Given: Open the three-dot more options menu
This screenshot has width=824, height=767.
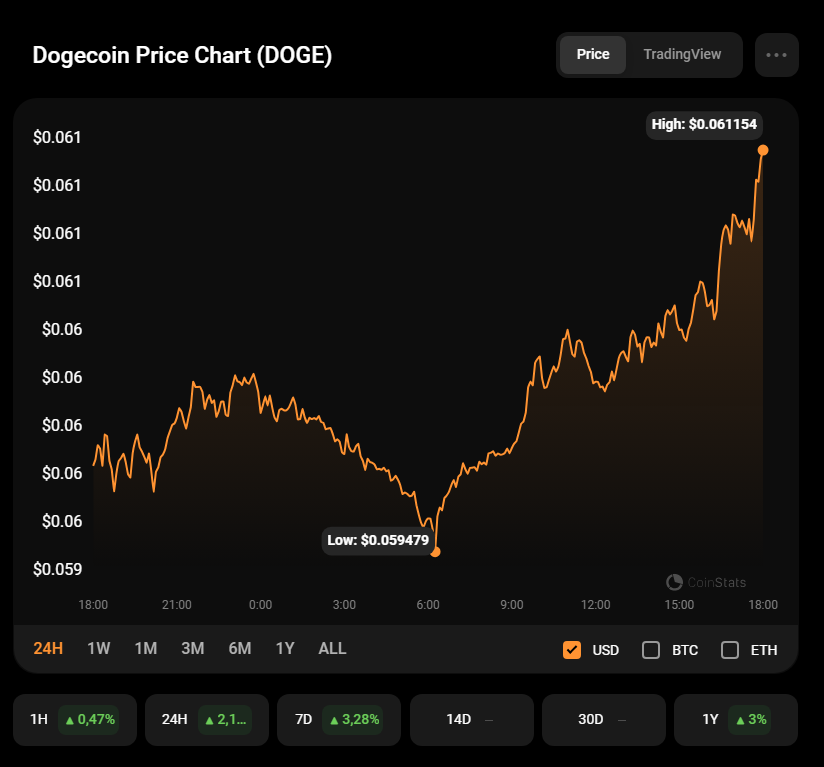Looking at the screenshot, I should (776, 55).
